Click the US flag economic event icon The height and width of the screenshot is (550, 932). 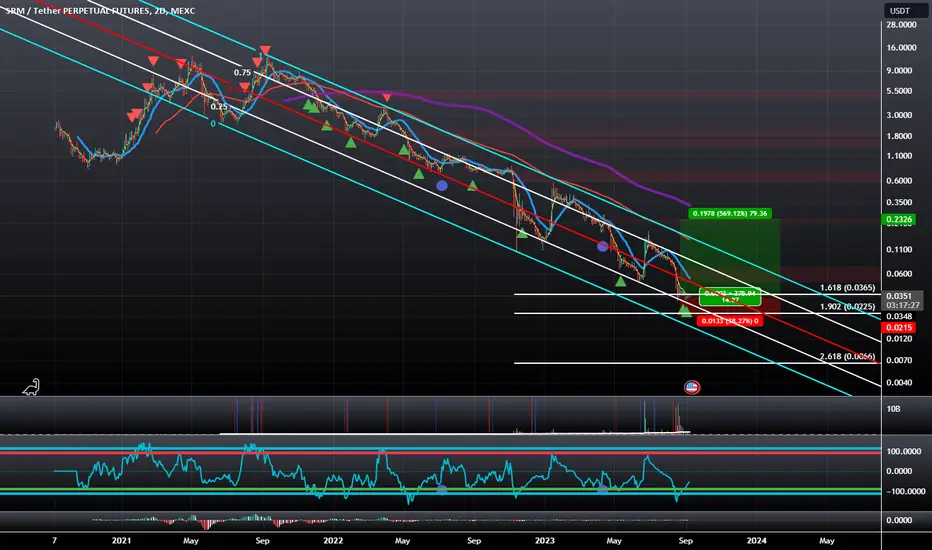coord(692,388)
